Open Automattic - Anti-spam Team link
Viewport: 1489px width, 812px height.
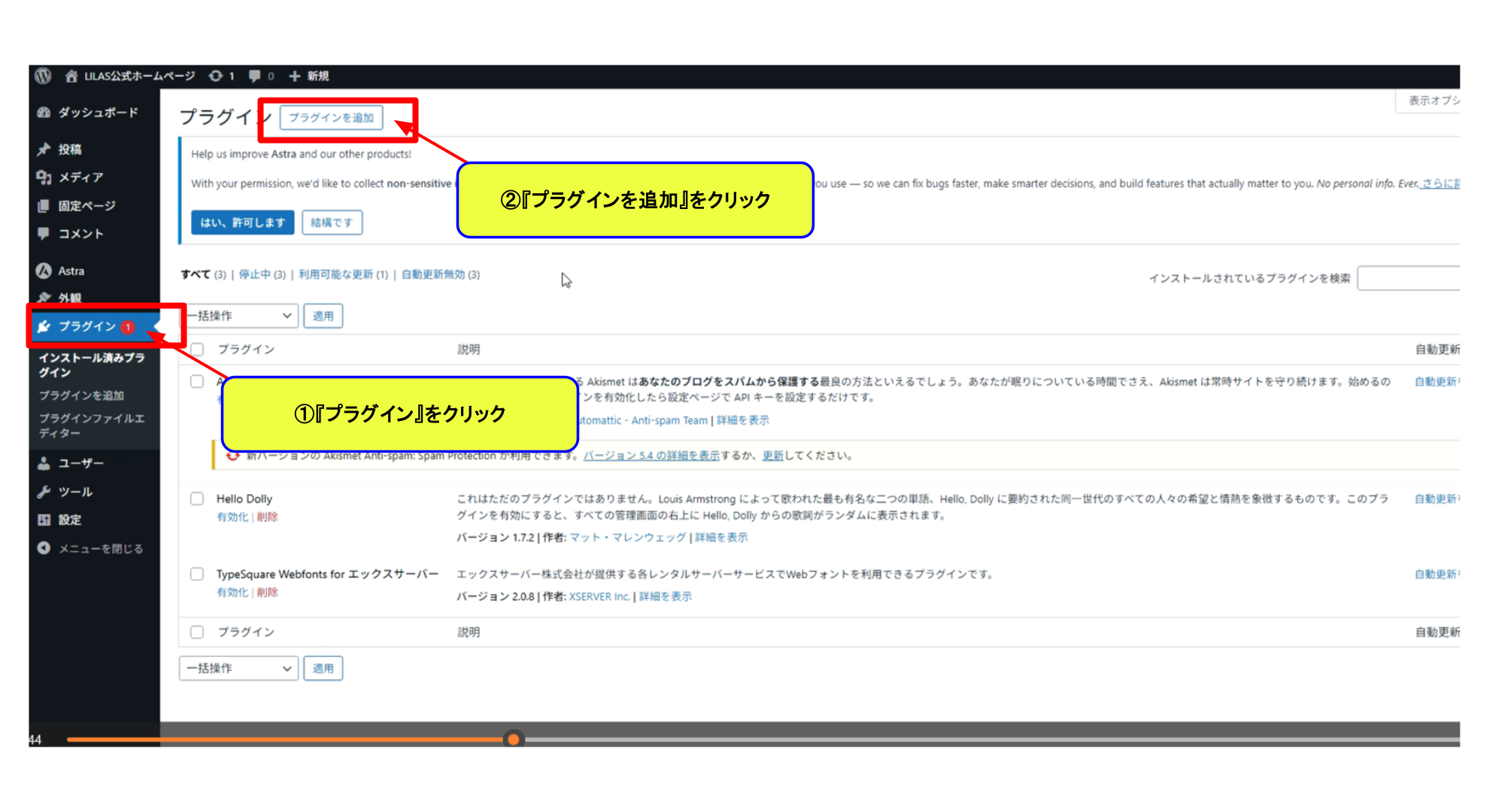(x=643, y=420)
